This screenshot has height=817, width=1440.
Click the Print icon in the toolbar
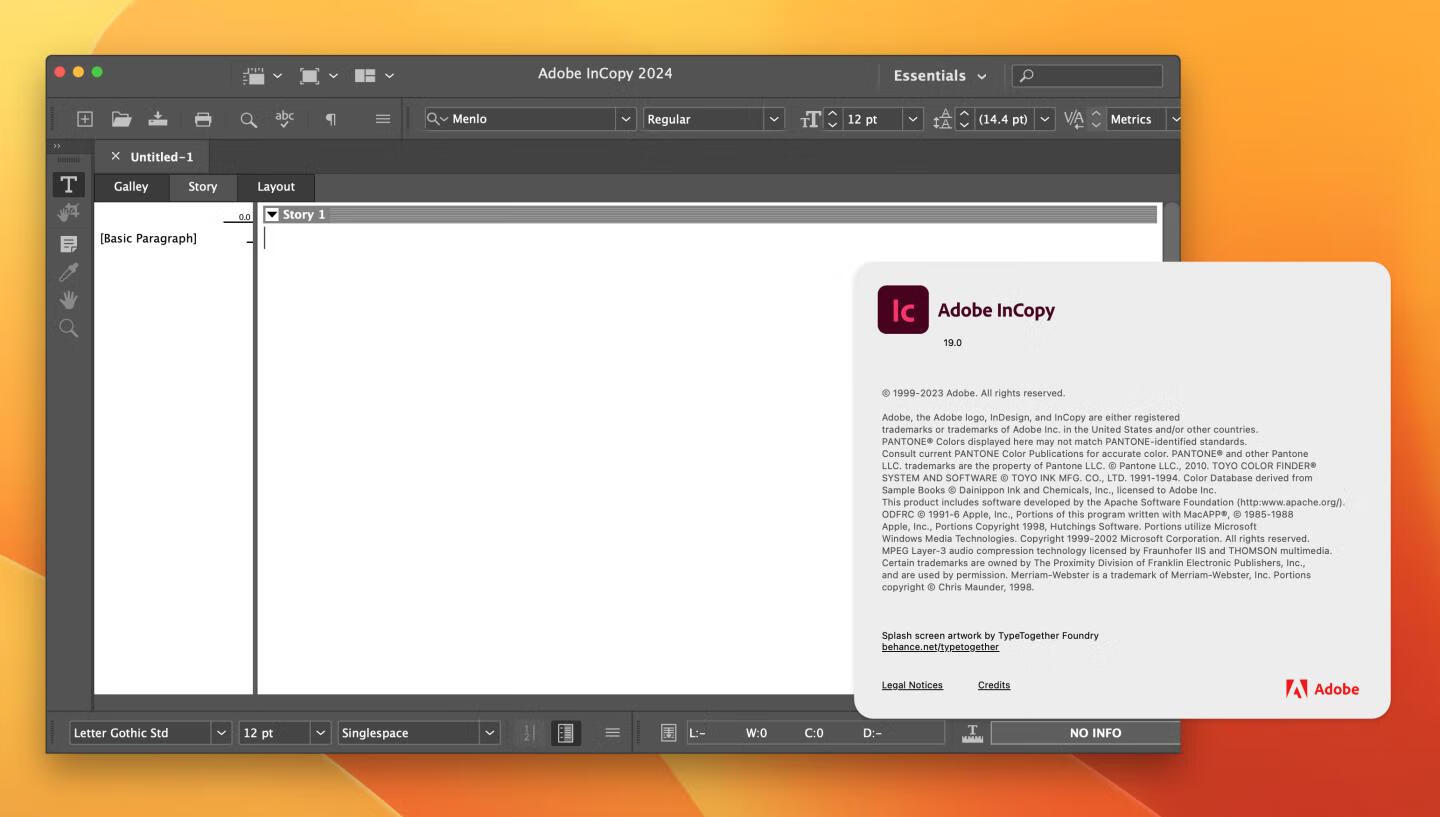click(x=203, y=119)
